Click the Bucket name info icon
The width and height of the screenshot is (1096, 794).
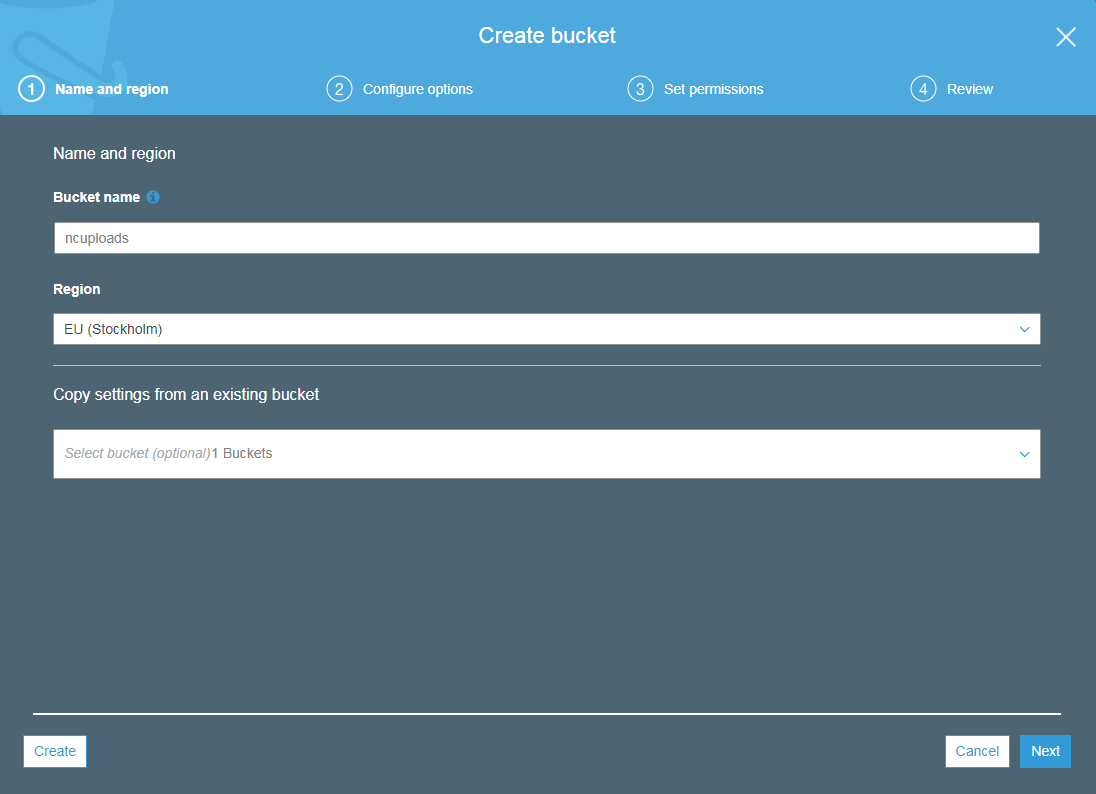pyautogui.click(x=153, y=197)
